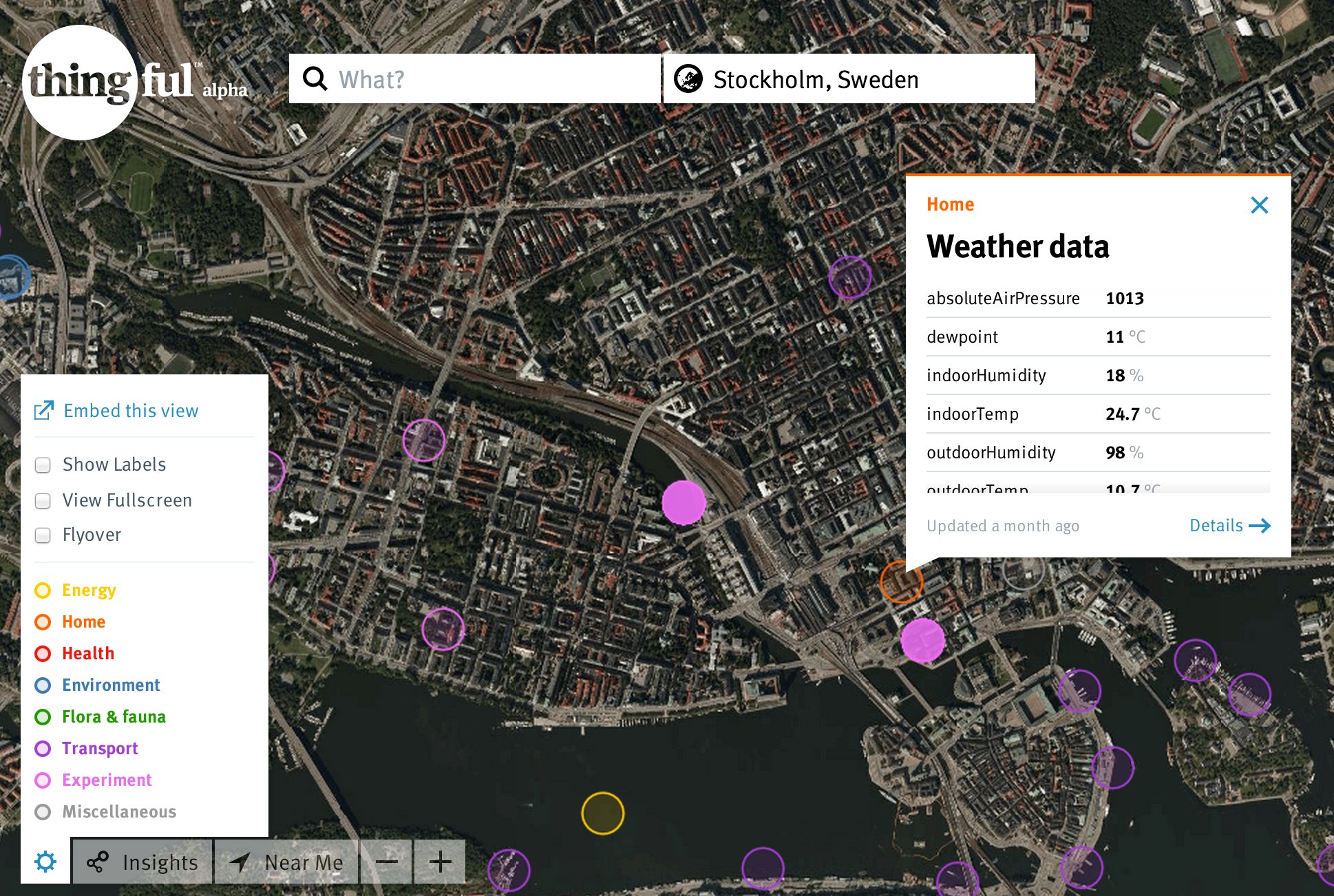1334x896 pixels.
Task: Toggle the Miscellaneous category filter
Action: 105,812
